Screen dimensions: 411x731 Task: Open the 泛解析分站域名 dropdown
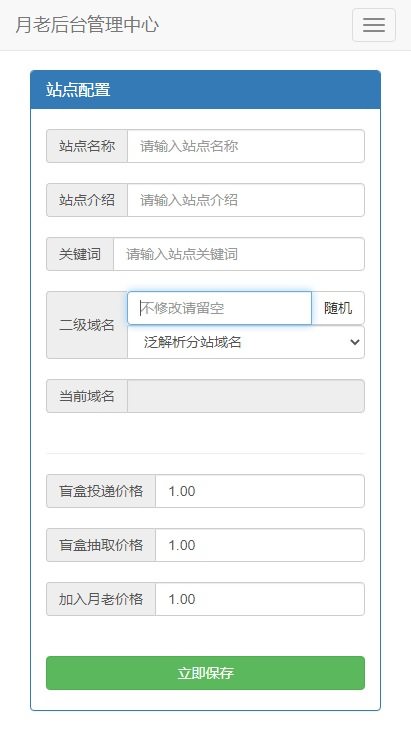click(x=246, y=342)
